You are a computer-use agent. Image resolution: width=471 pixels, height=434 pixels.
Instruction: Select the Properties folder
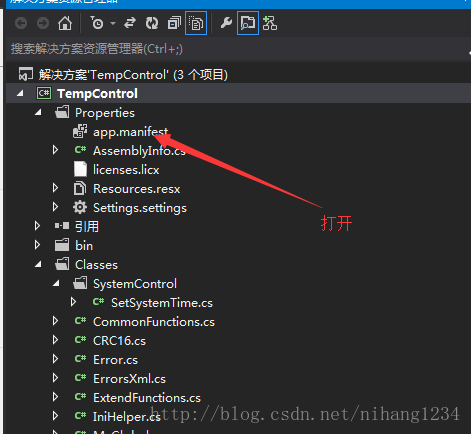tap(105, 113)
